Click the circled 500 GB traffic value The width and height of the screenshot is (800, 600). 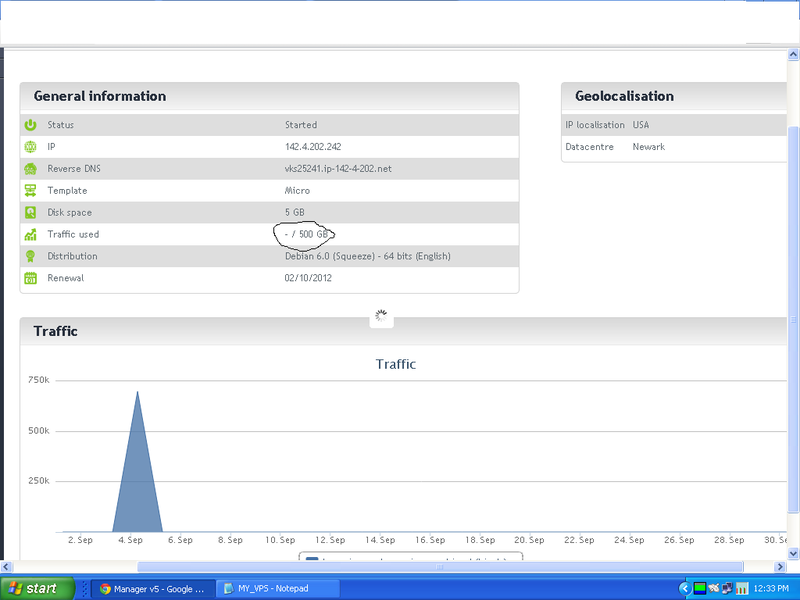tap(305, 234)
